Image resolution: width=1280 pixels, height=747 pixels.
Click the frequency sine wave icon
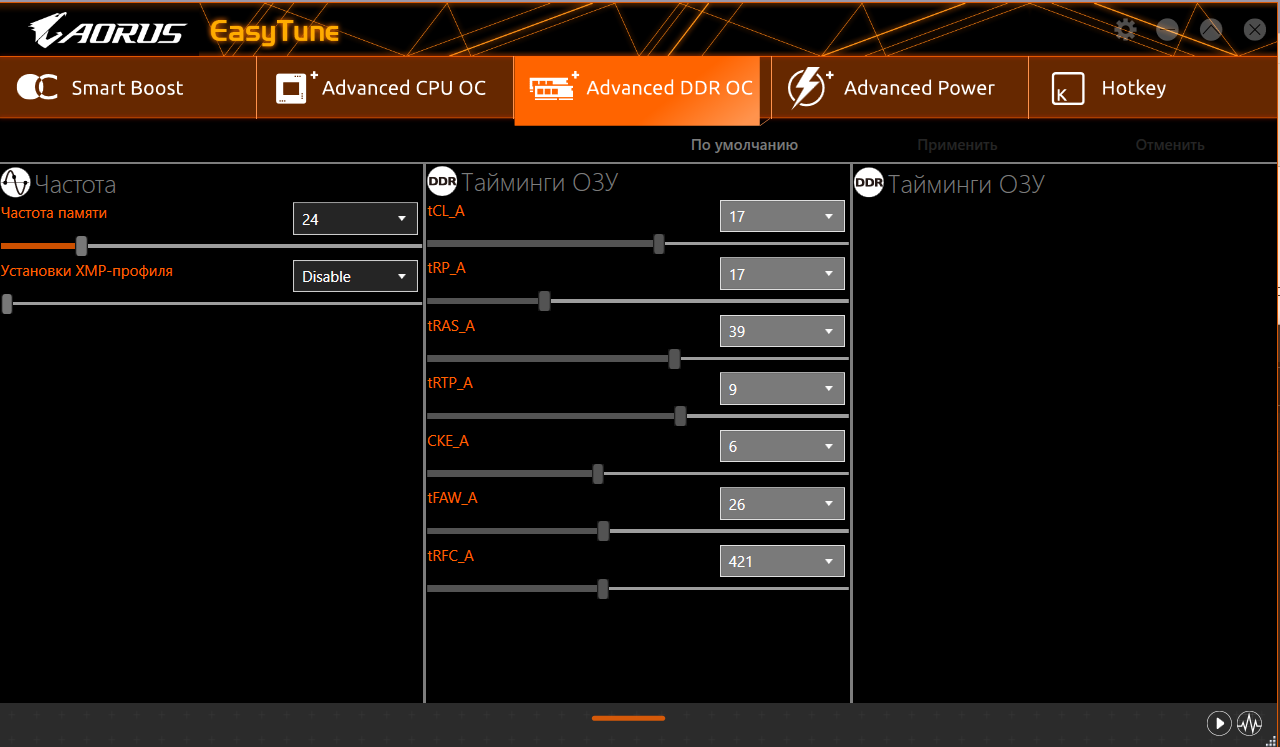coord(15,182)
